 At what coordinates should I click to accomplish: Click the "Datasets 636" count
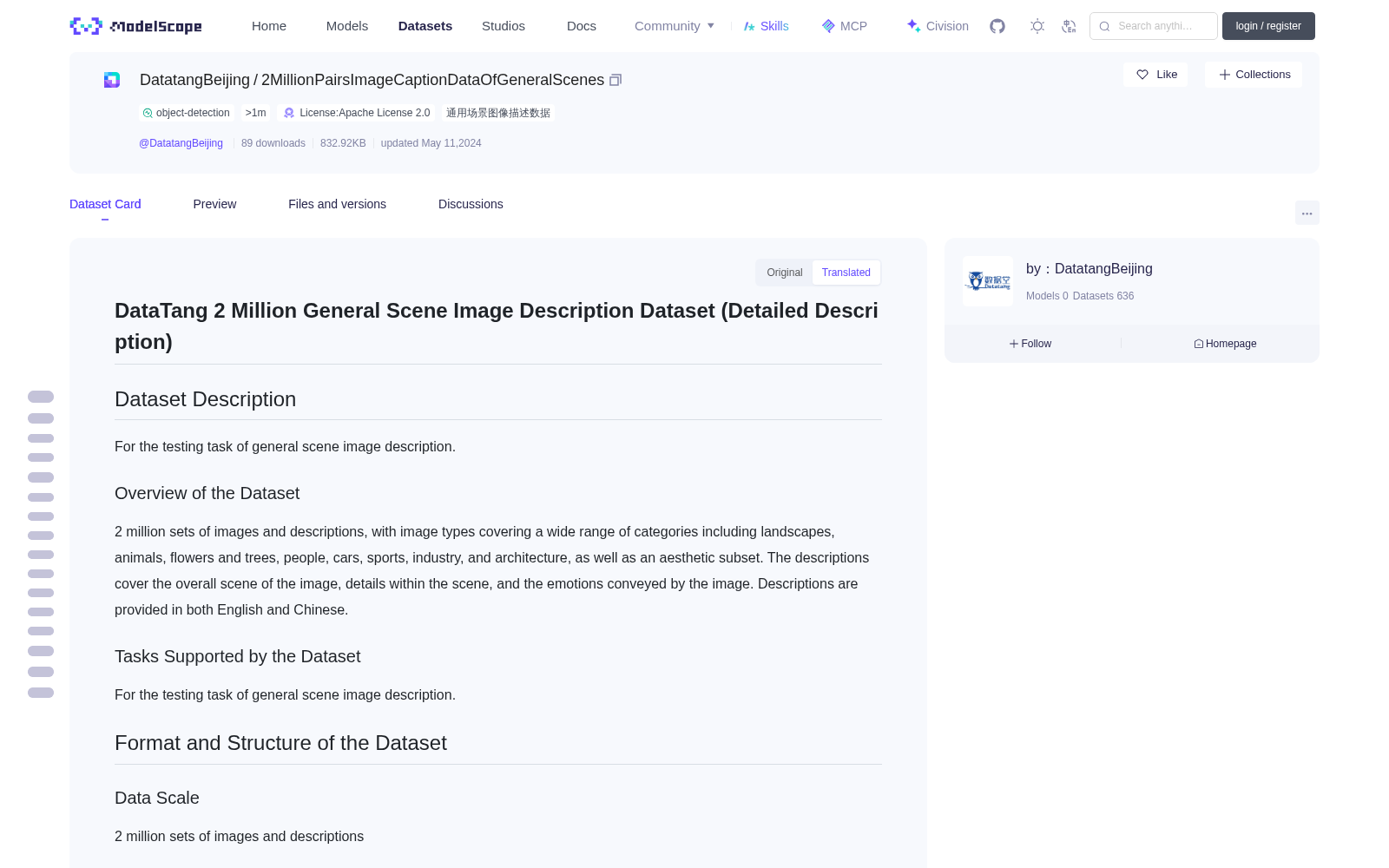(1103, 296)
